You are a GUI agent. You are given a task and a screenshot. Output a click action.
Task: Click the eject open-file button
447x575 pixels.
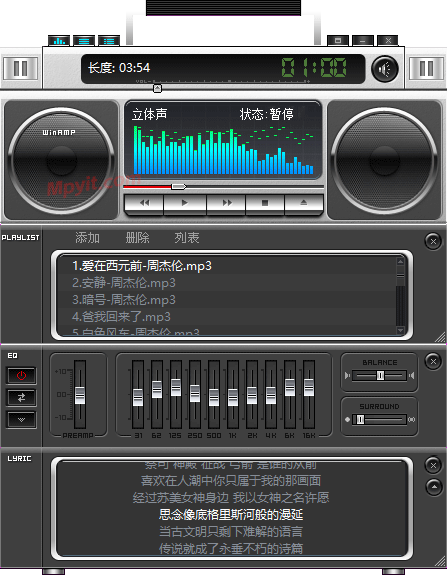point(304,203)
